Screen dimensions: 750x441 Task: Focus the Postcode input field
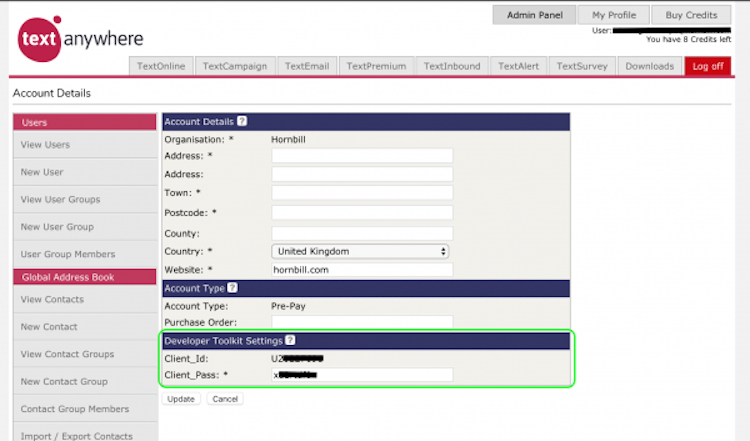pos(362,212)
